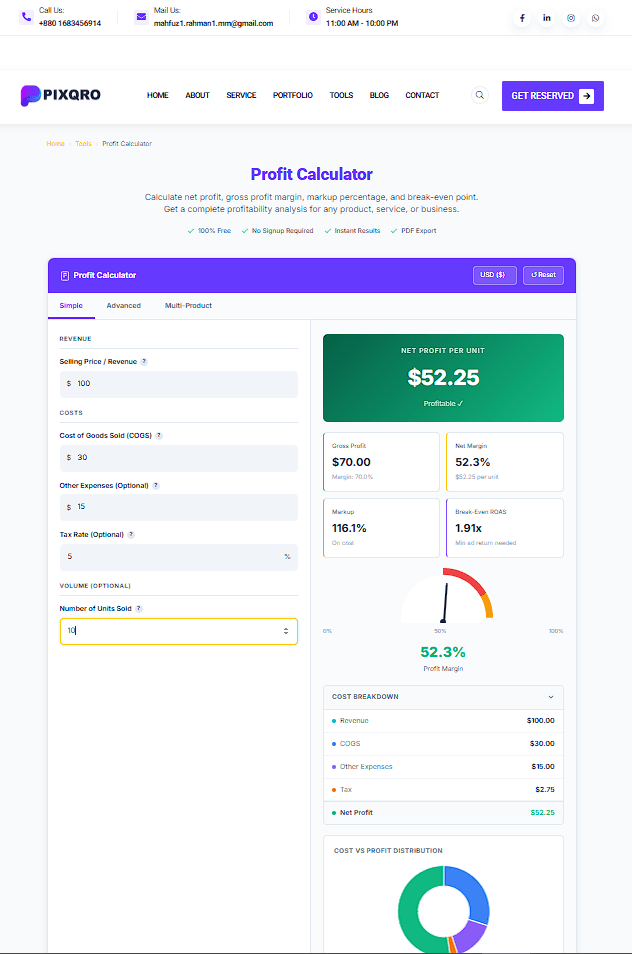Image resolution: width=632 pixels, height=954 pixels.
Task: Open the WhatsApp icon in the header
Action: coord(595,18)
